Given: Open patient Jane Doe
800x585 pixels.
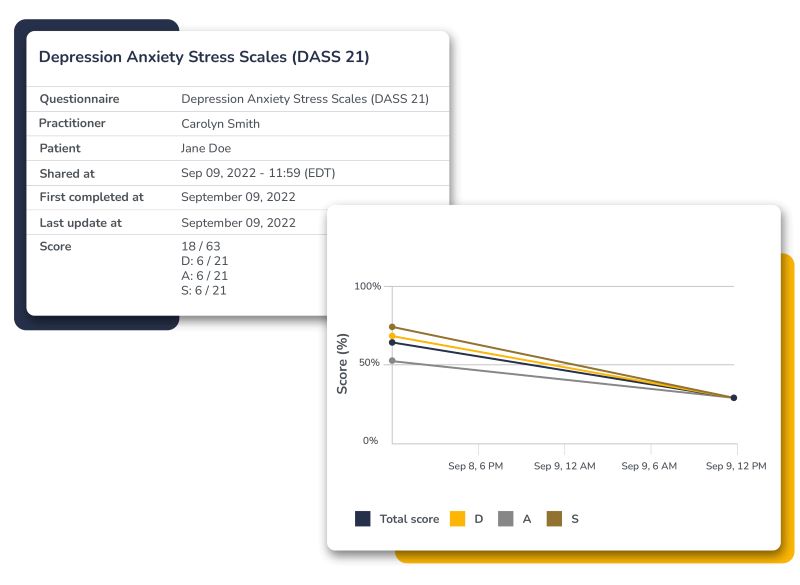Looking at the screenshot, I should tap(206, 149).
